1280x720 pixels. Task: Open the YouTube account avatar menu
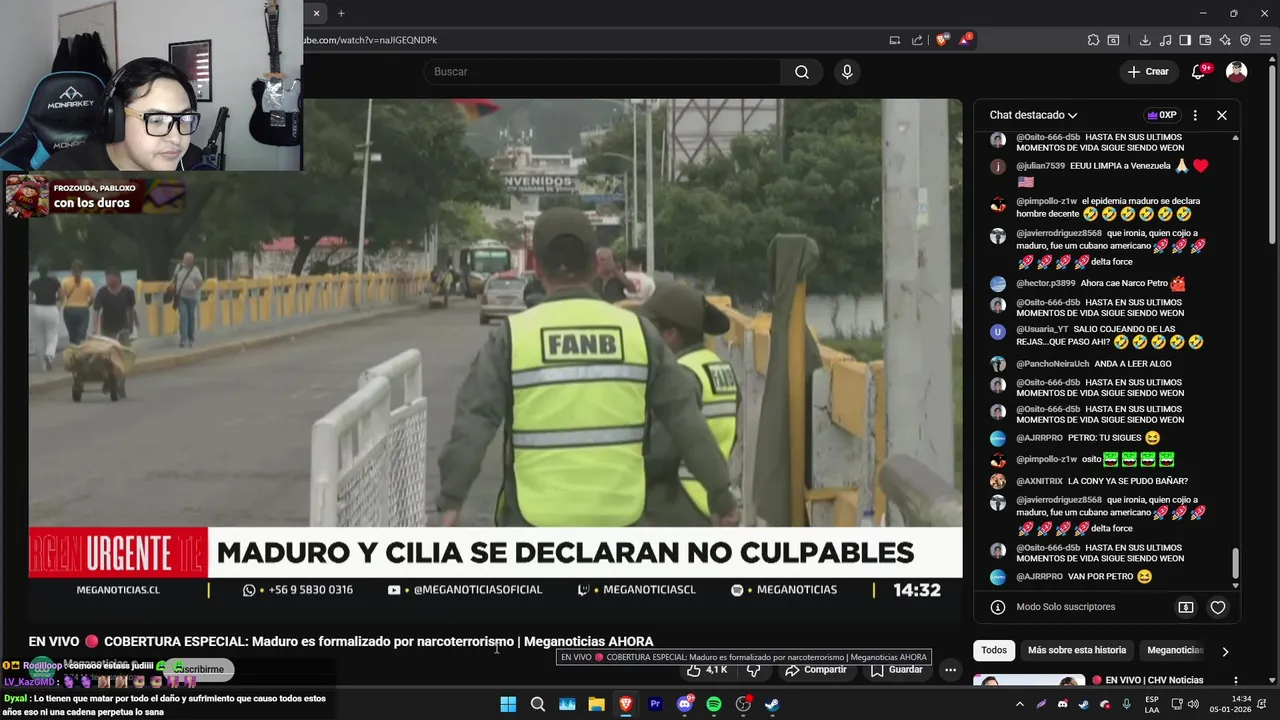1236,72
